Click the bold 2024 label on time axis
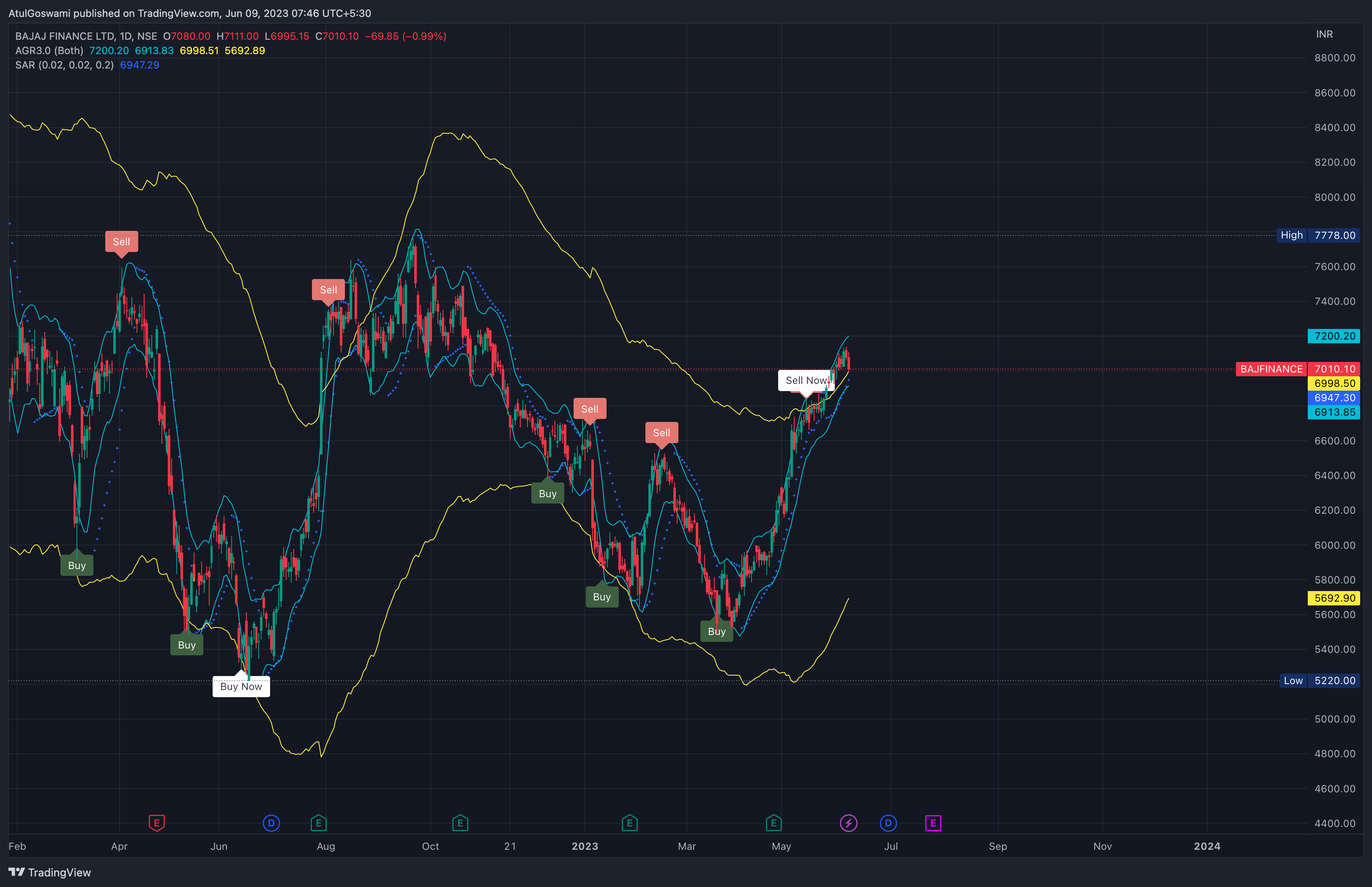 pyautogui.click(x=1207, y=847)
